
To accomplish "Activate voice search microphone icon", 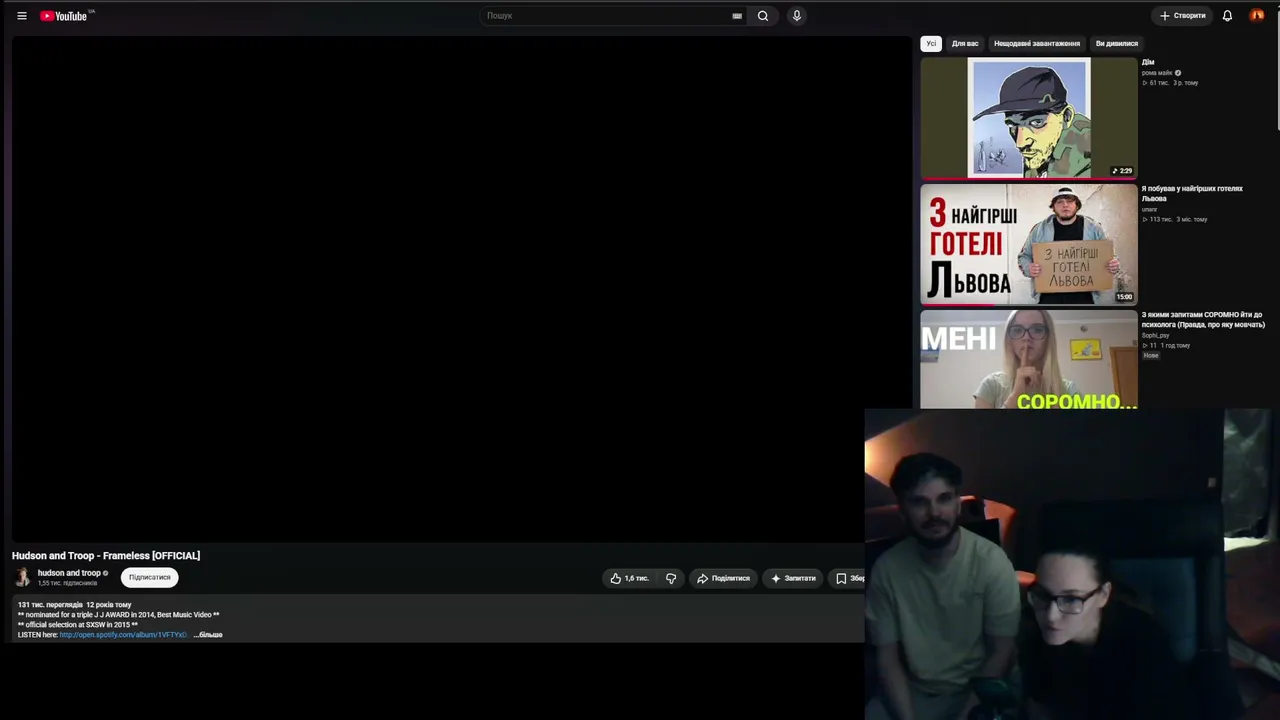I will (x=797, y=16).
